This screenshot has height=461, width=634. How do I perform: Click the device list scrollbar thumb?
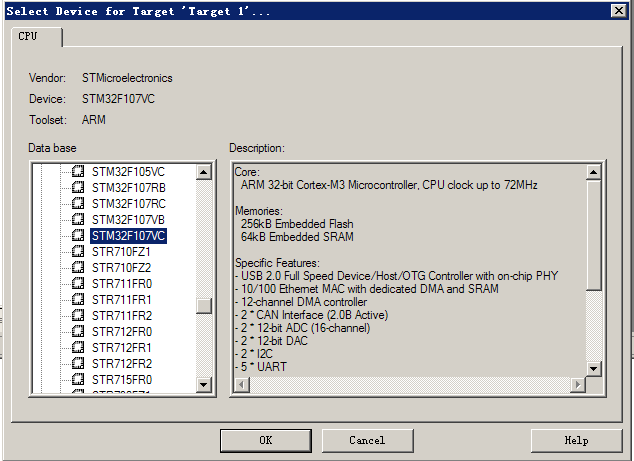[204, 306]
